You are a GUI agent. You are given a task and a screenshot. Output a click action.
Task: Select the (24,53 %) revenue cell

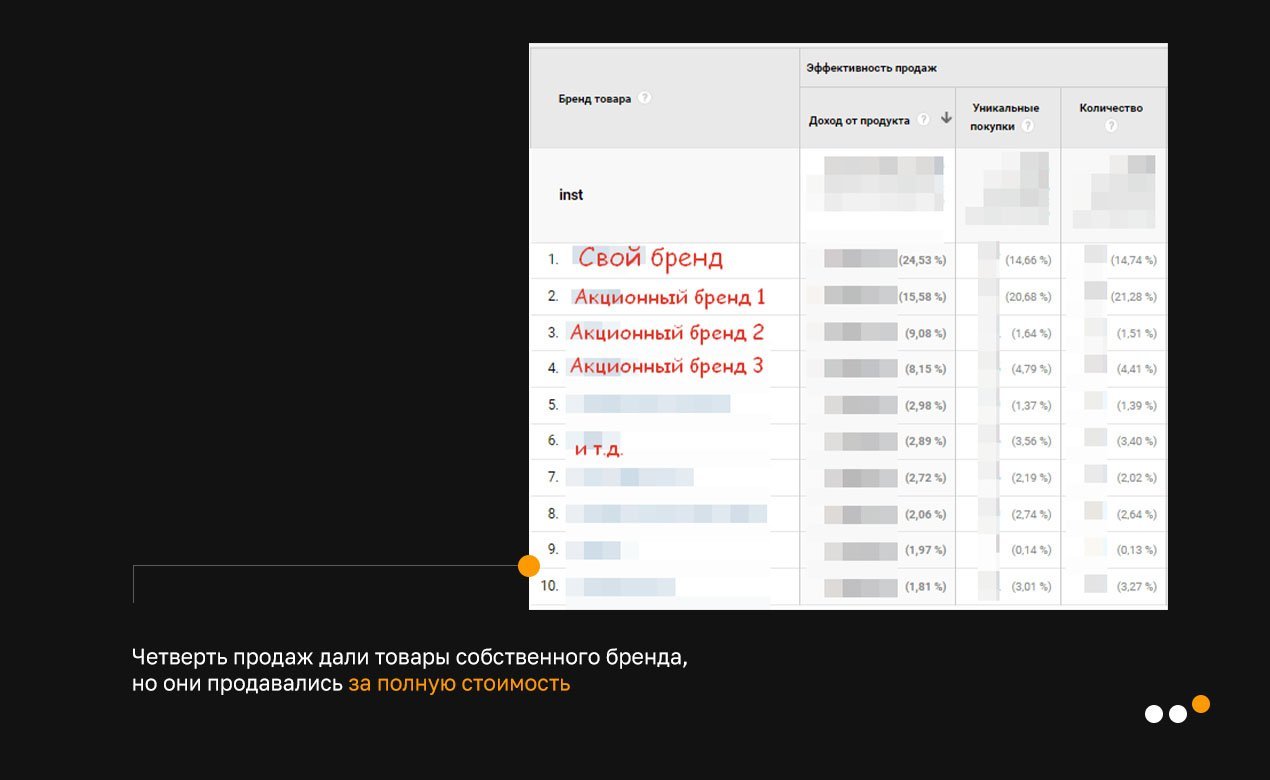point(922,260)
